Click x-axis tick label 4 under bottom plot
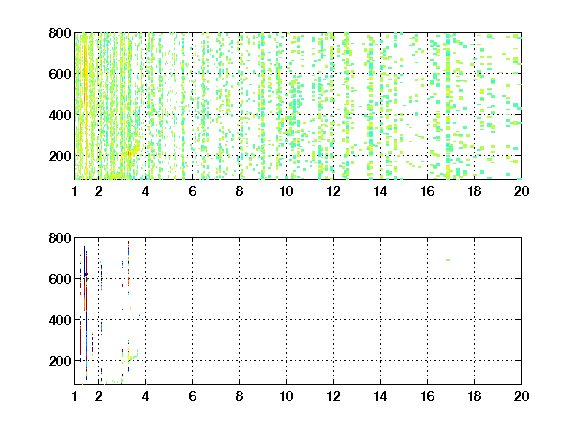This screenshot has height=432, width=576. pos(145,396)
